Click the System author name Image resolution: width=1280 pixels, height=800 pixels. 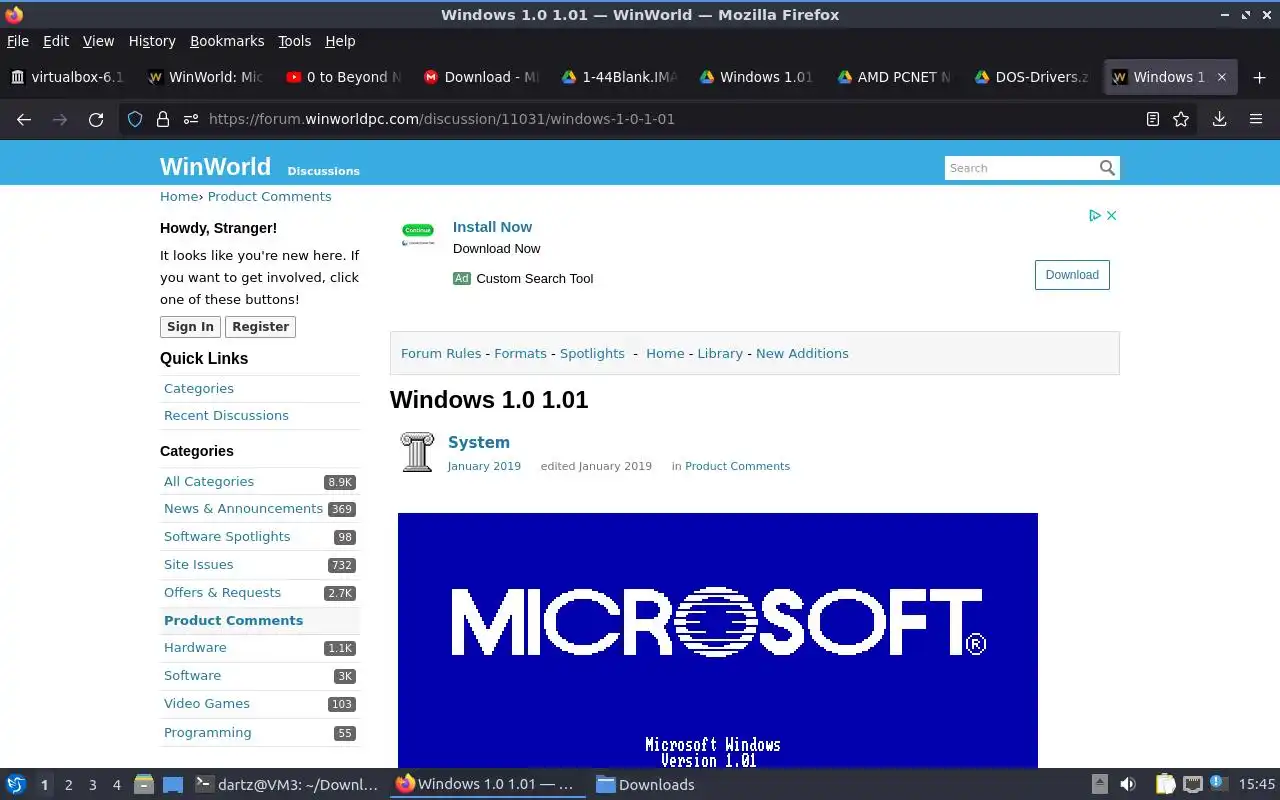coord(479,442)
